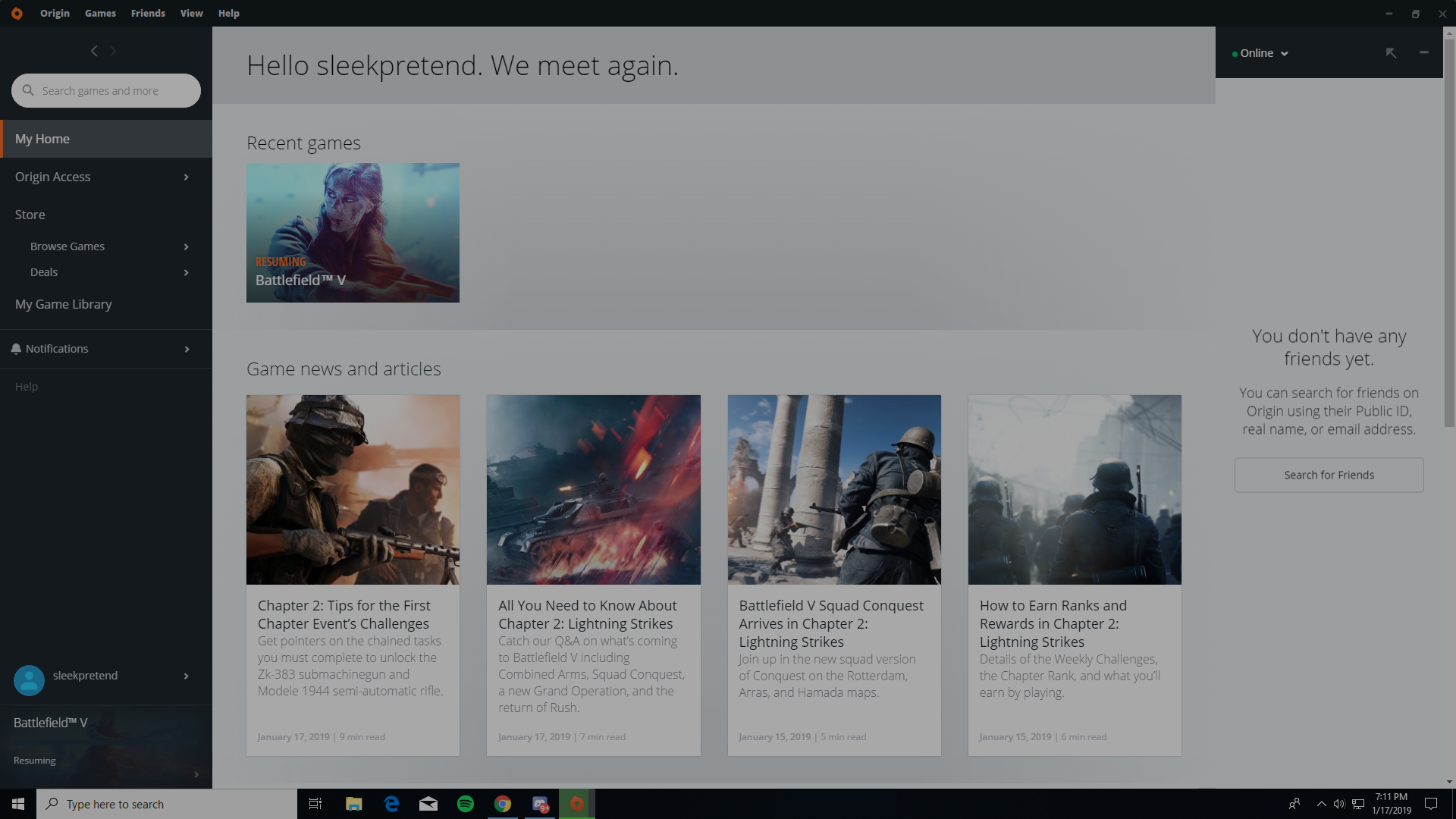The width and height of the screenshot is (1456, 819).
Task: Click the vertical scrollbar thumb
Action: pos(1449,232)
